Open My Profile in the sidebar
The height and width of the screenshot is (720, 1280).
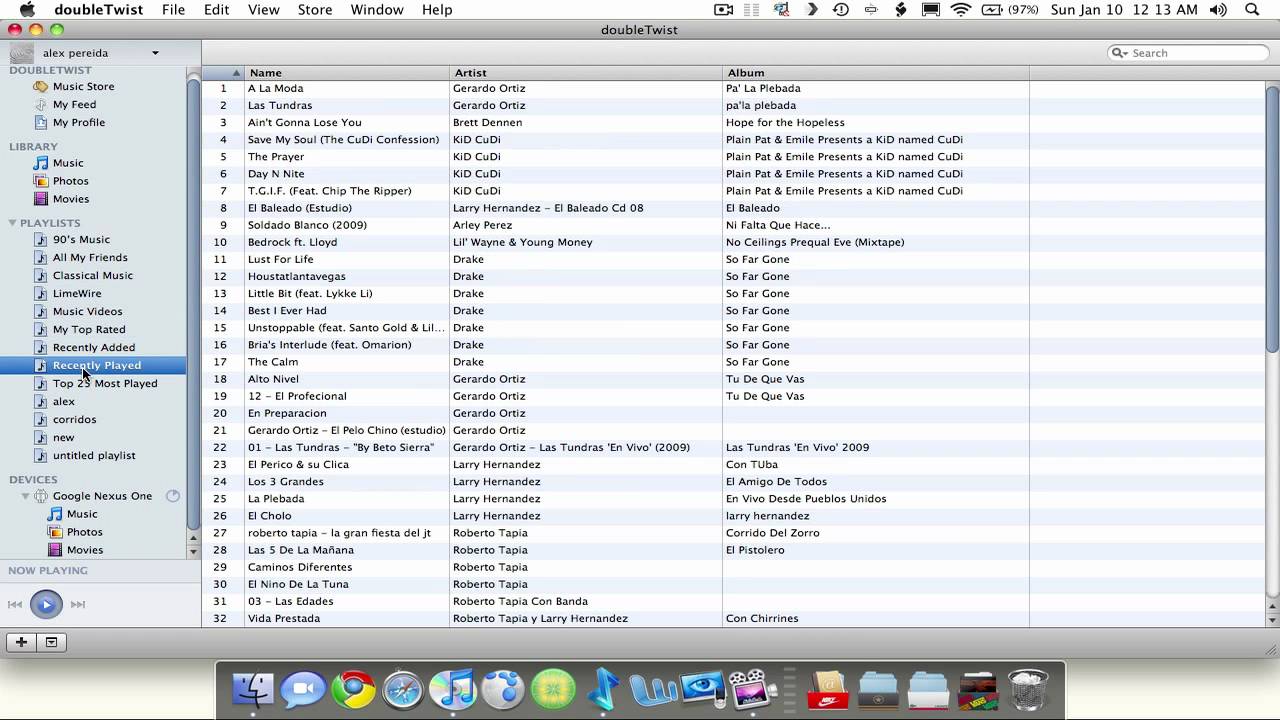point(78,123)
